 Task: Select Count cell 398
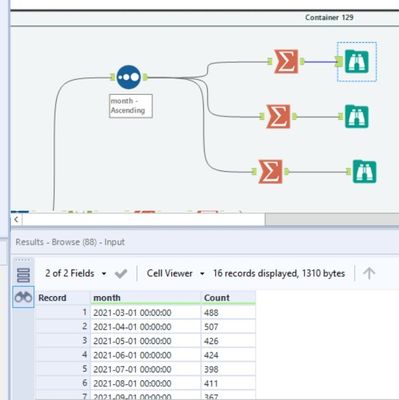click(228, 369)
